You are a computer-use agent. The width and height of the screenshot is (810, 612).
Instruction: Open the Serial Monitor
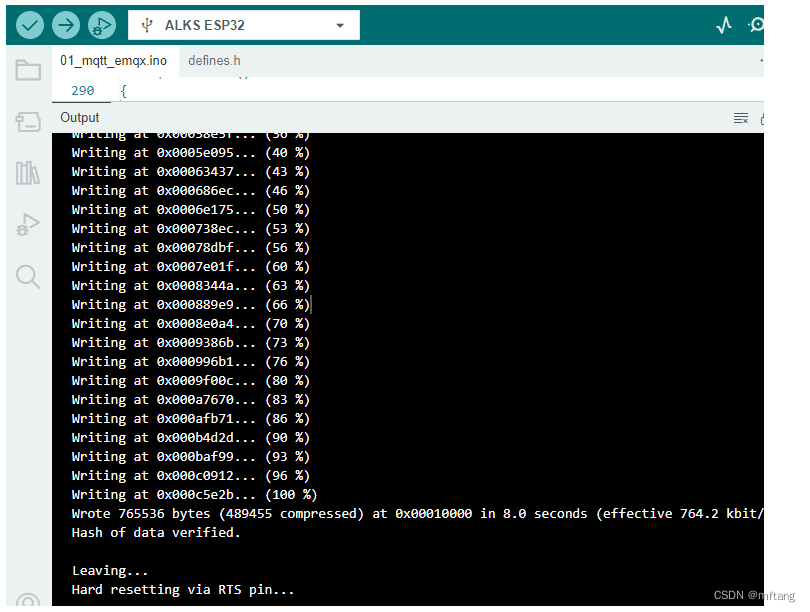[x=757, y=22]
